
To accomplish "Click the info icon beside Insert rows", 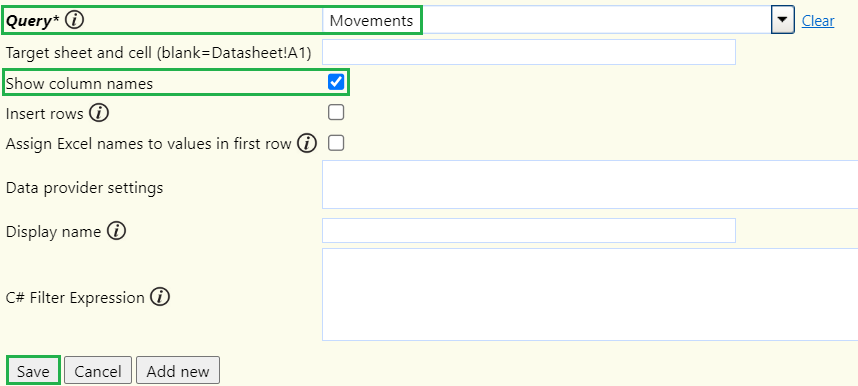I will point(99,113).
